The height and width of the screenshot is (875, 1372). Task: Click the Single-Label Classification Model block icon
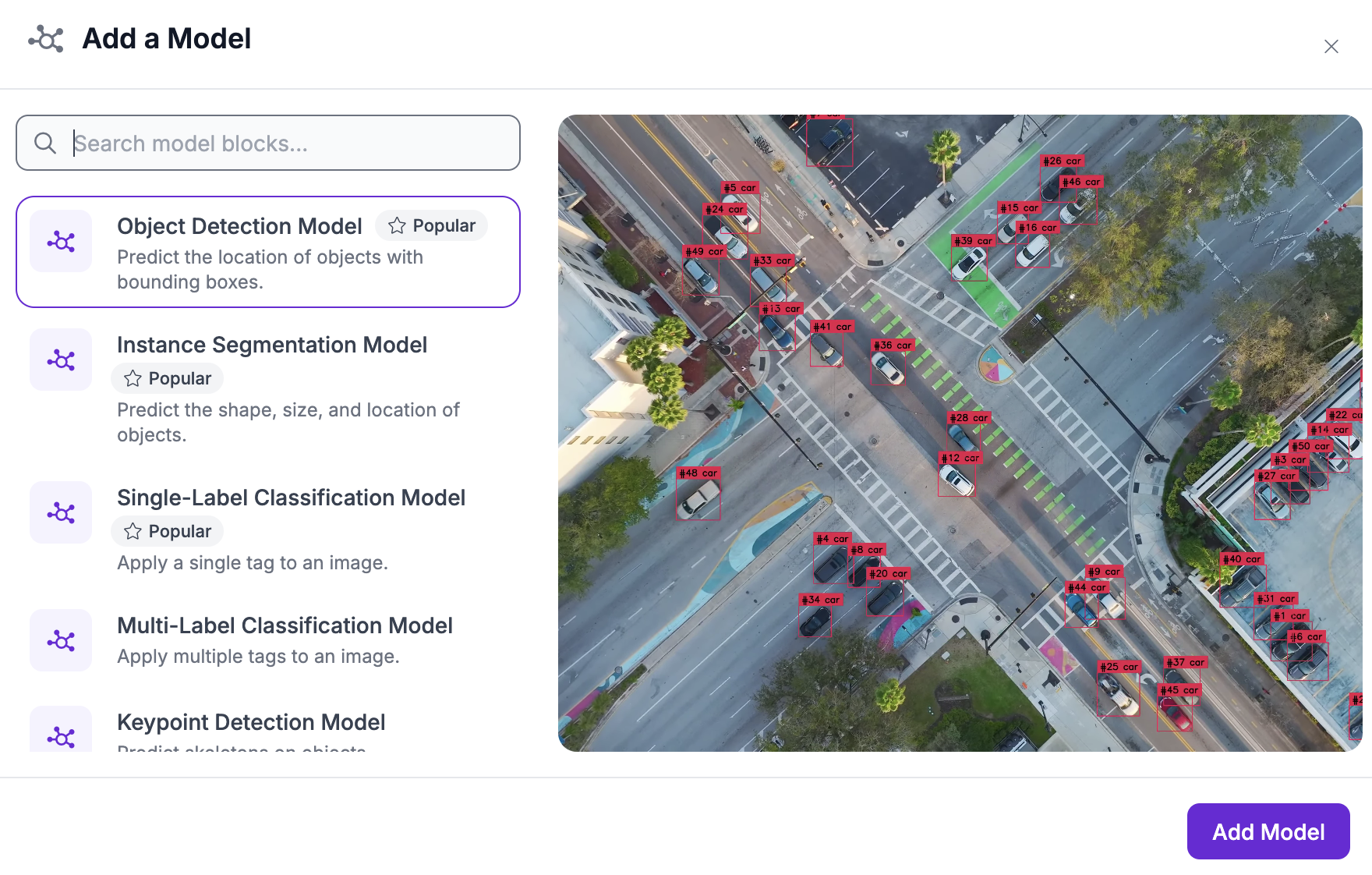pyautogui.click(x=61, y=512)
